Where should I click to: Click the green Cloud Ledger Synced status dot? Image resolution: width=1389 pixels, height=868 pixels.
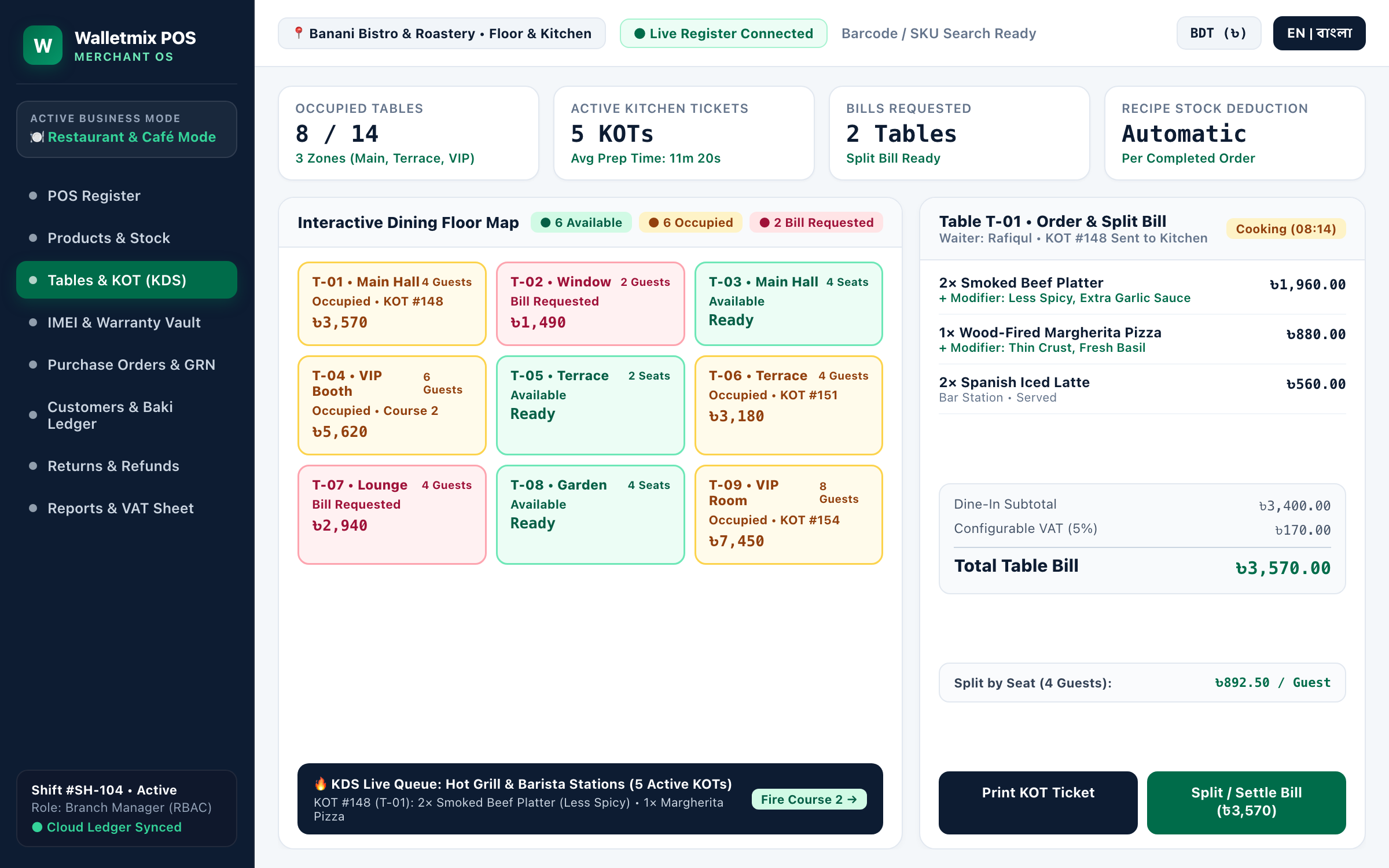coord(37,827)
